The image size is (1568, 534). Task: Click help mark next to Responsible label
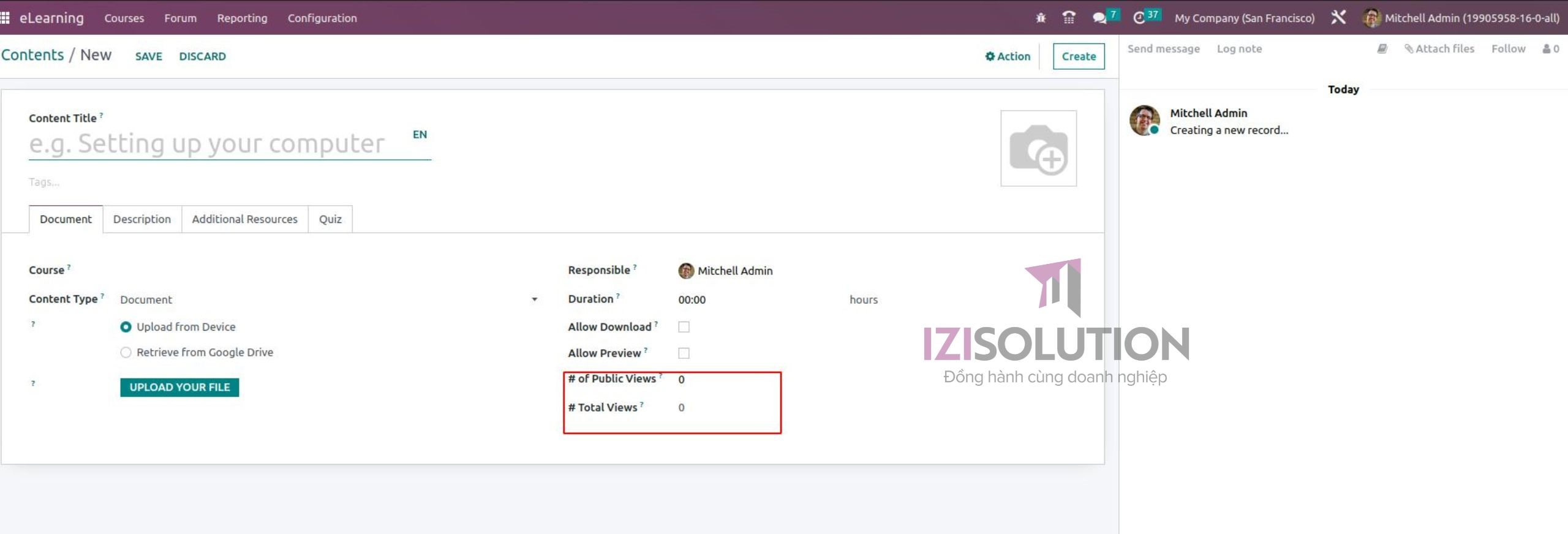635,266
